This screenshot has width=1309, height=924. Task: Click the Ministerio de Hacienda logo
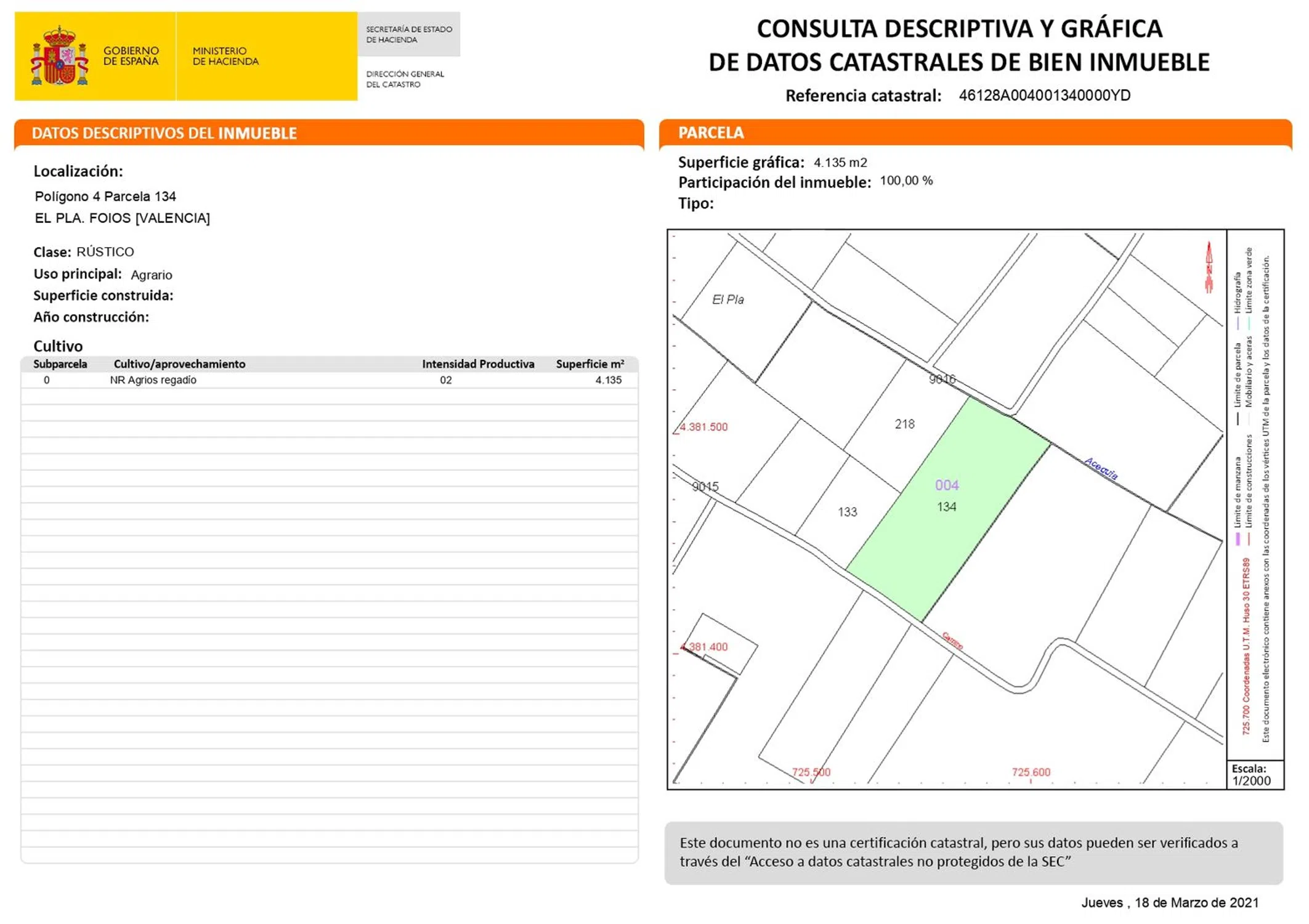pos(225,56)
